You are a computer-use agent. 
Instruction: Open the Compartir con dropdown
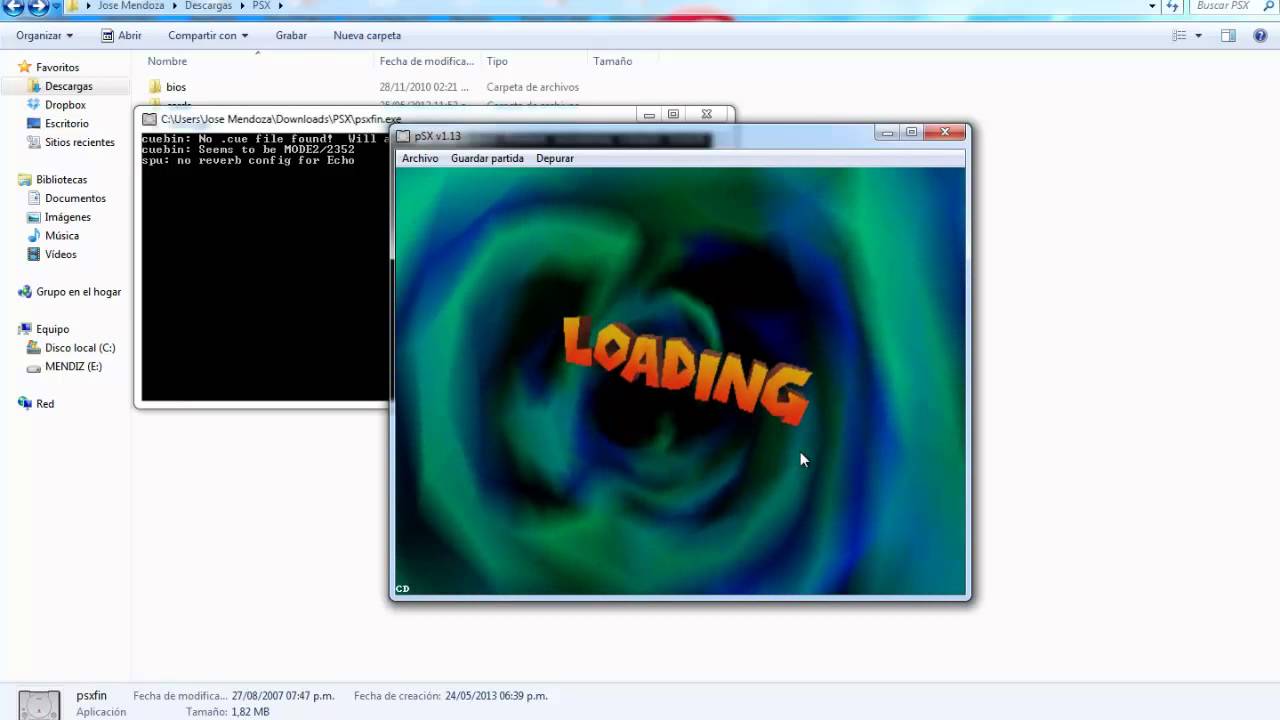coord(208,35)
